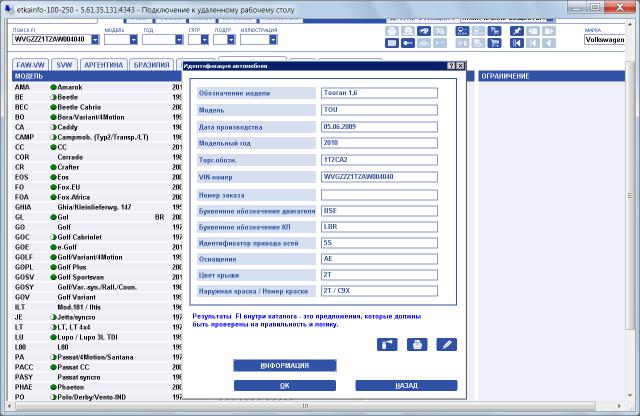This screenshot has width=640, height=416.
Task: Click the МОДЕЛЬ column header
Action: coord(97,76)
